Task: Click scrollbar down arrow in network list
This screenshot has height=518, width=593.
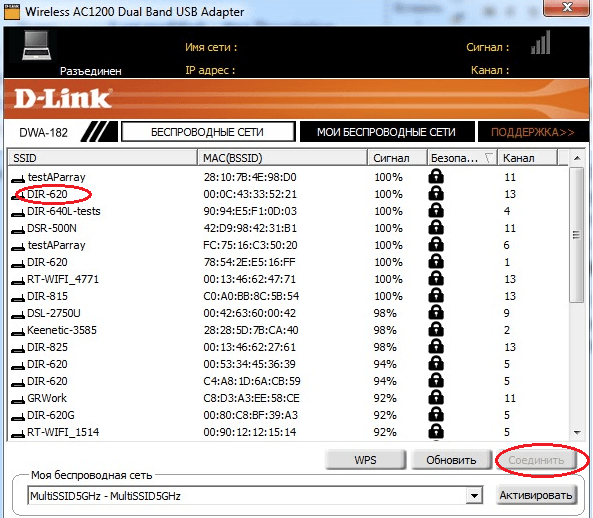Action: [x=577, y=432]
